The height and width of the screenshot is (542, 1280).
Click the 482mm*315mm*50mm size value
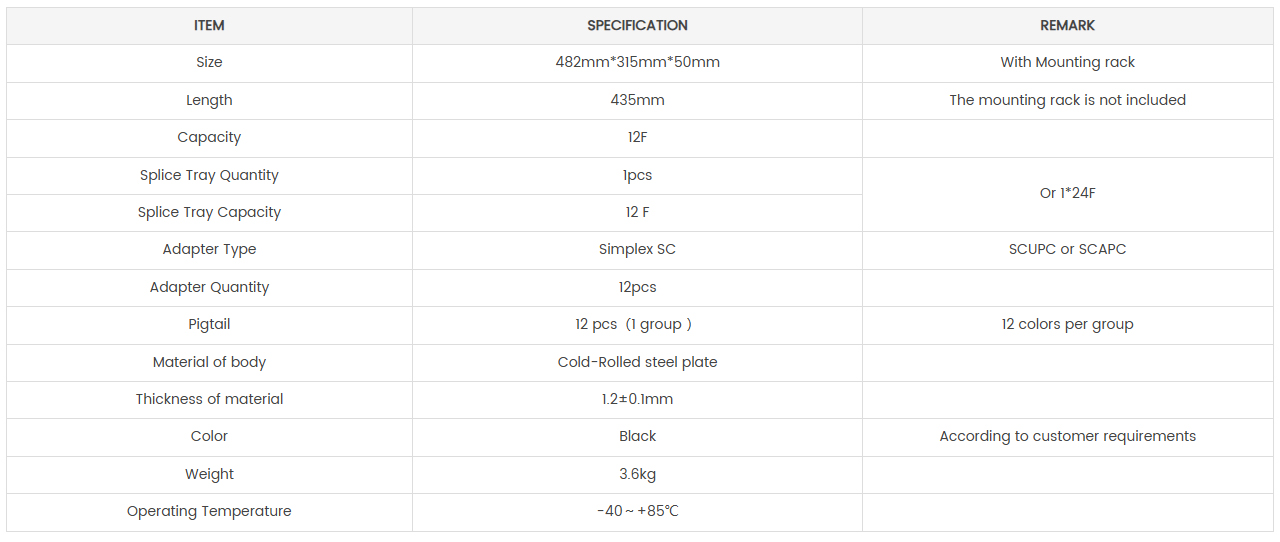click(637, 62)
